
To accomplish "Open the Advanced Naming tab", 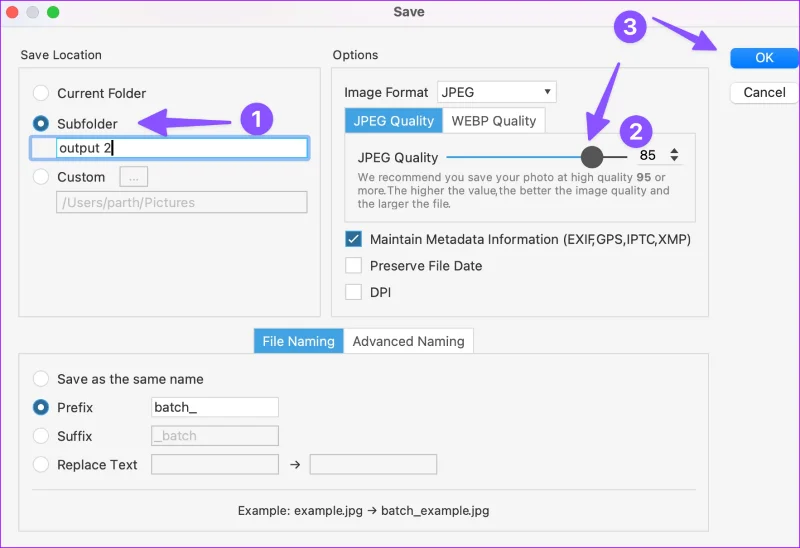I will 408,341.
